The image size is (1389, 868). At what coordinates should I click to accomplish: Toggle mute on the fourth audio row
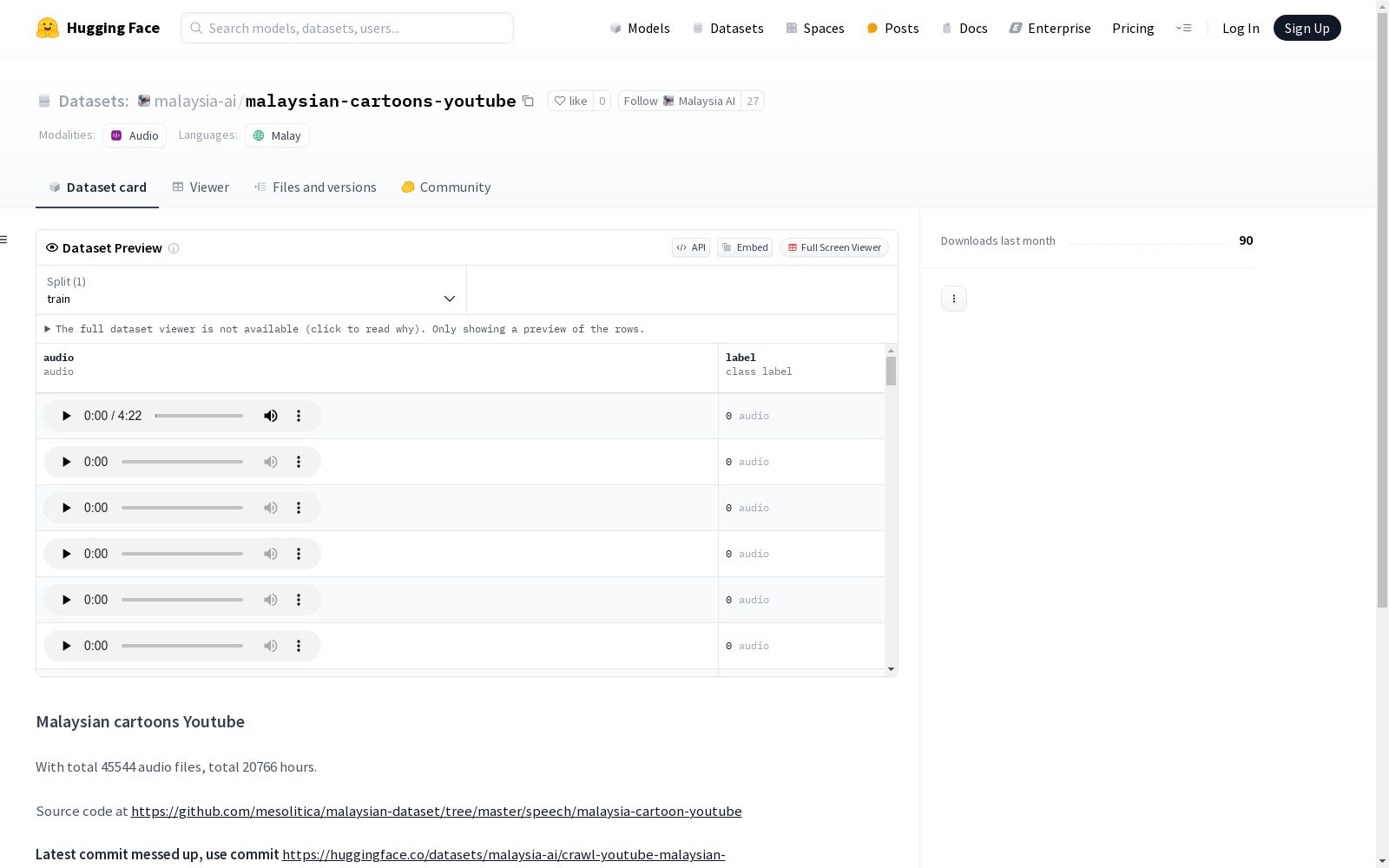(271, 554)
